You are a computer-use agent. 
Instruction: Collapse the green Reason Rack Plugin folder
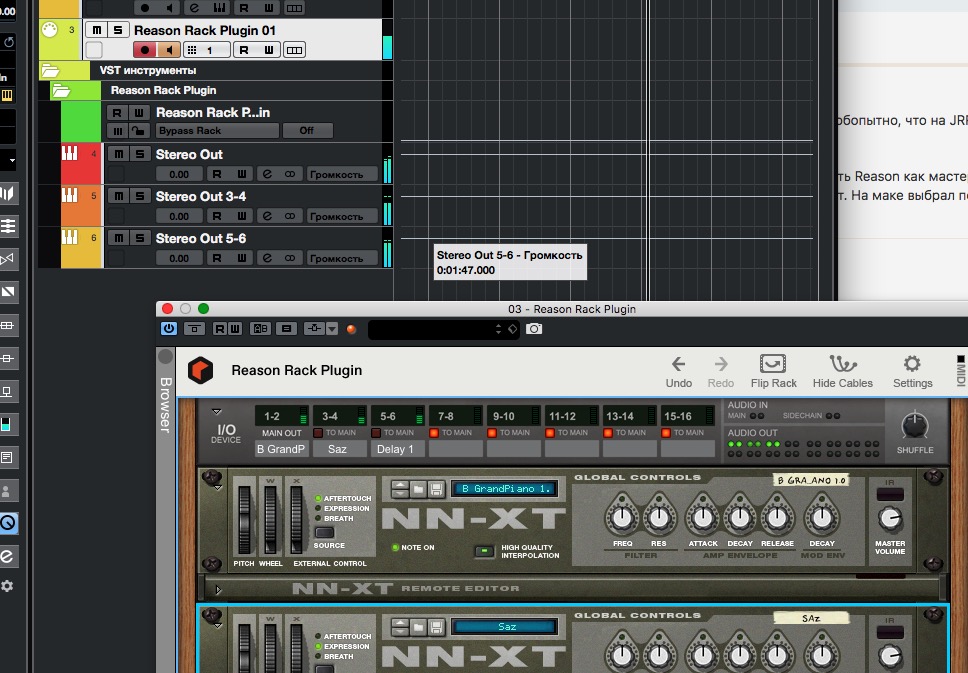[60, 91]
